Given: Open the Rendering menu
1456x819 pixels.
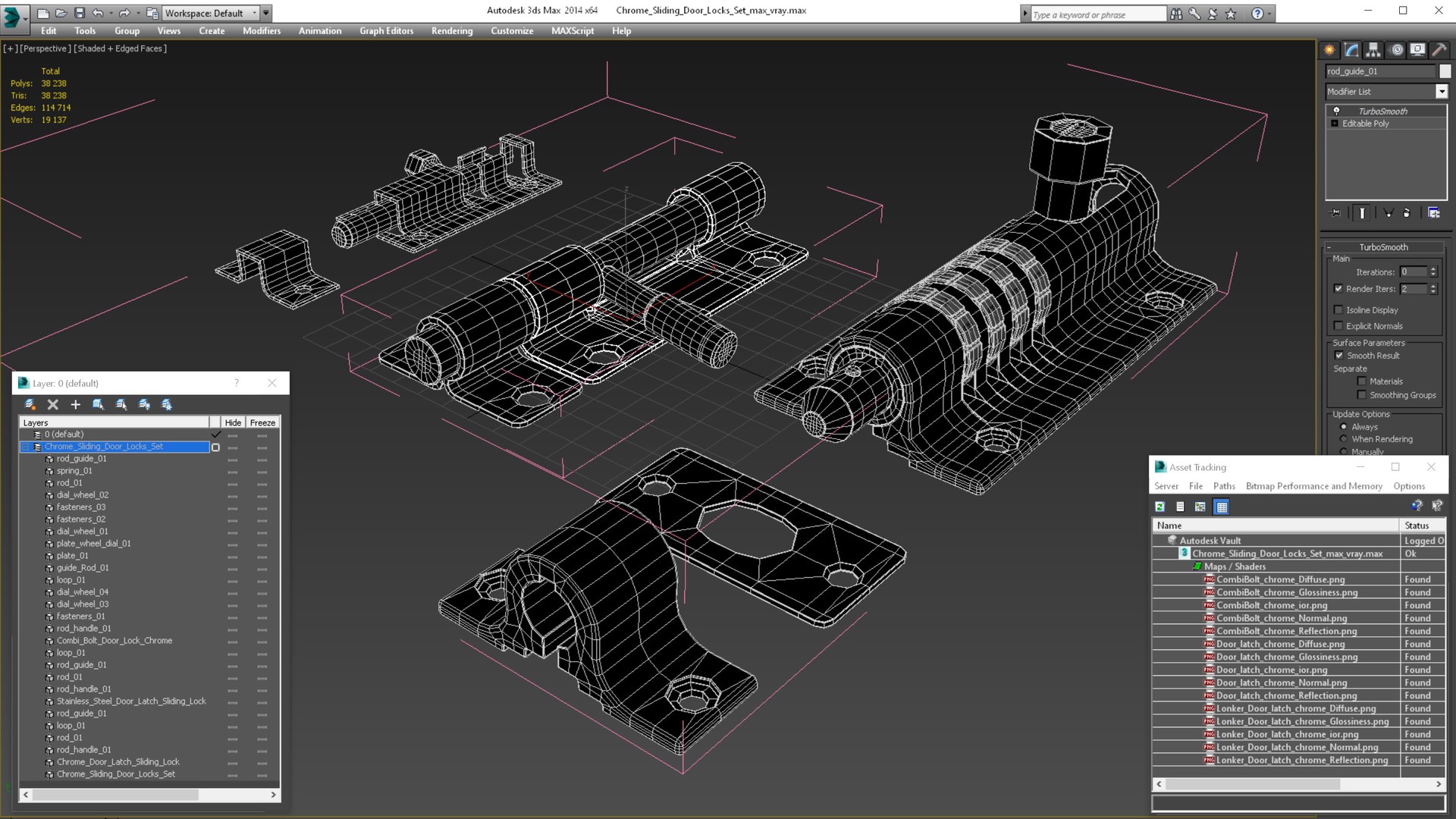Looking at the screenshot, I should pos(451,31).
